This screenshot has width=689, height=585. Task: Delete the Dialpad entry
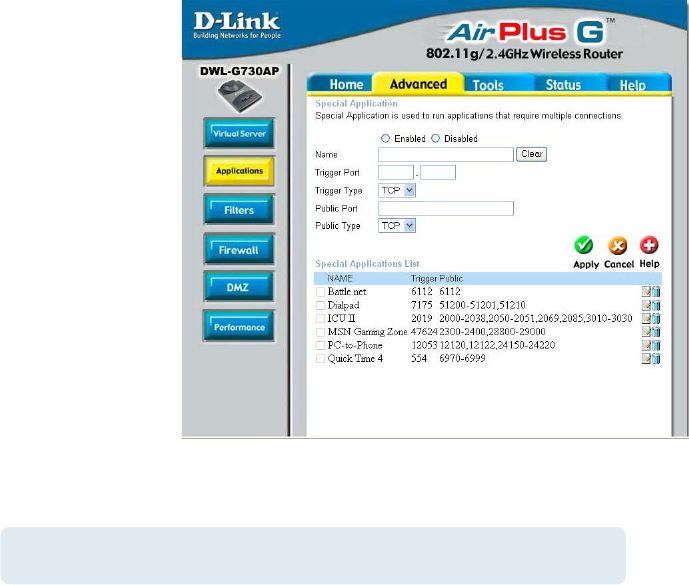pyautogui.click(x=656, y=305)
